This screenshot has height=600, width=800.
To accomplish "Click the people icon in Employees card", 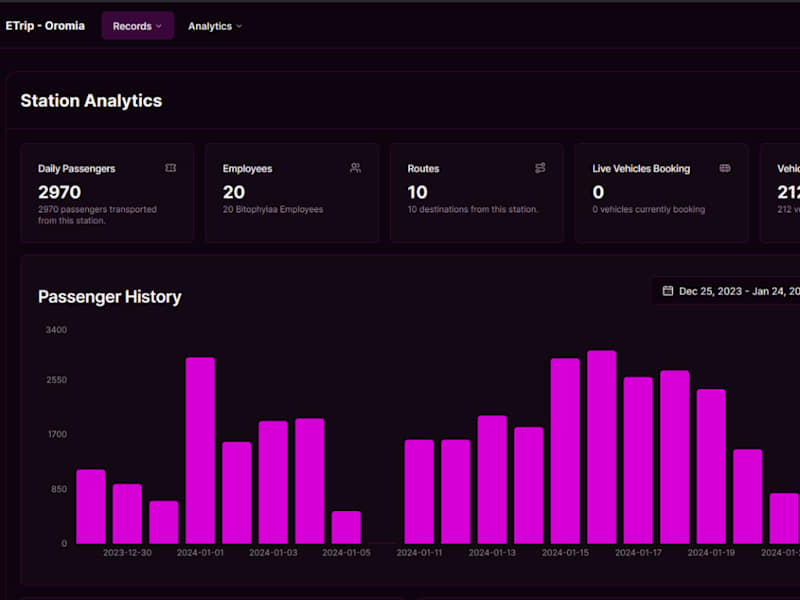I will pos(356,168).
